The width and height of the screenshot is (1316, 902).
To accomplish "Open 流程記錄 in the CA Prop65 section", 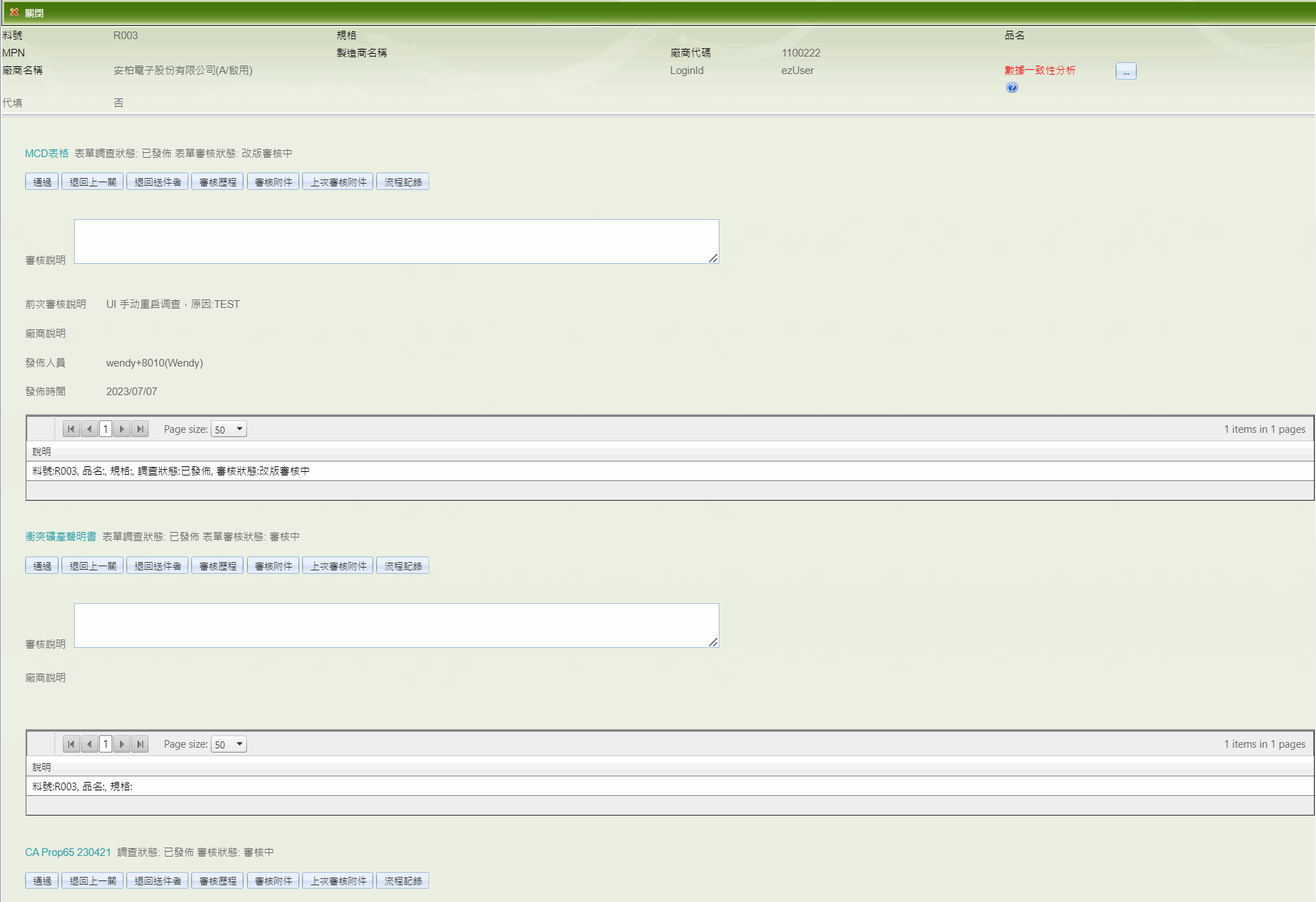I will (403, 880).
